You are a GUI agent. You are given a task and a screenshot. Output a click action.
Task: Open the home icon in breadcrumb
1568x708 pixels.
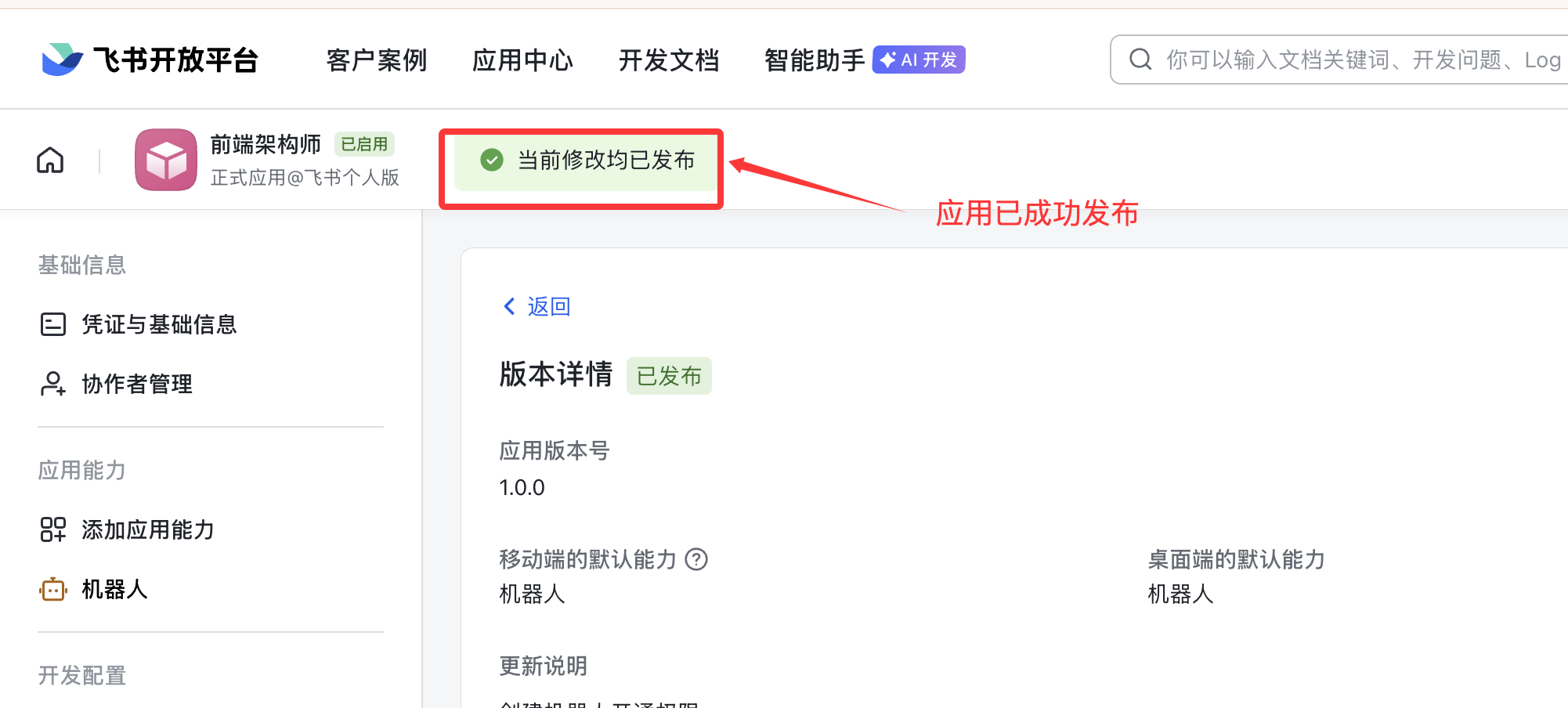click(x=49, y=159)
